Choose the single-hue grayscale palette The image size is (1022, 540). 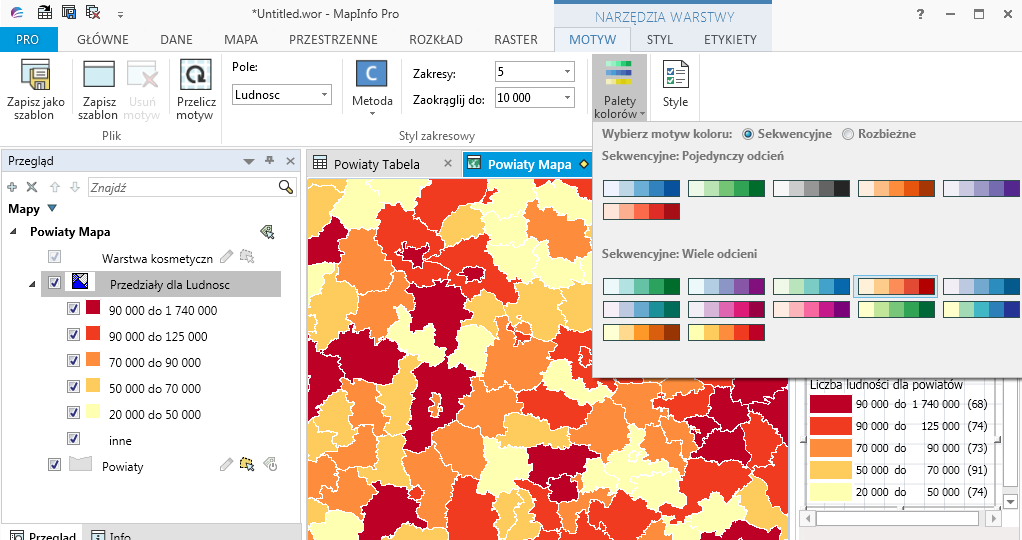pos(811,188)
